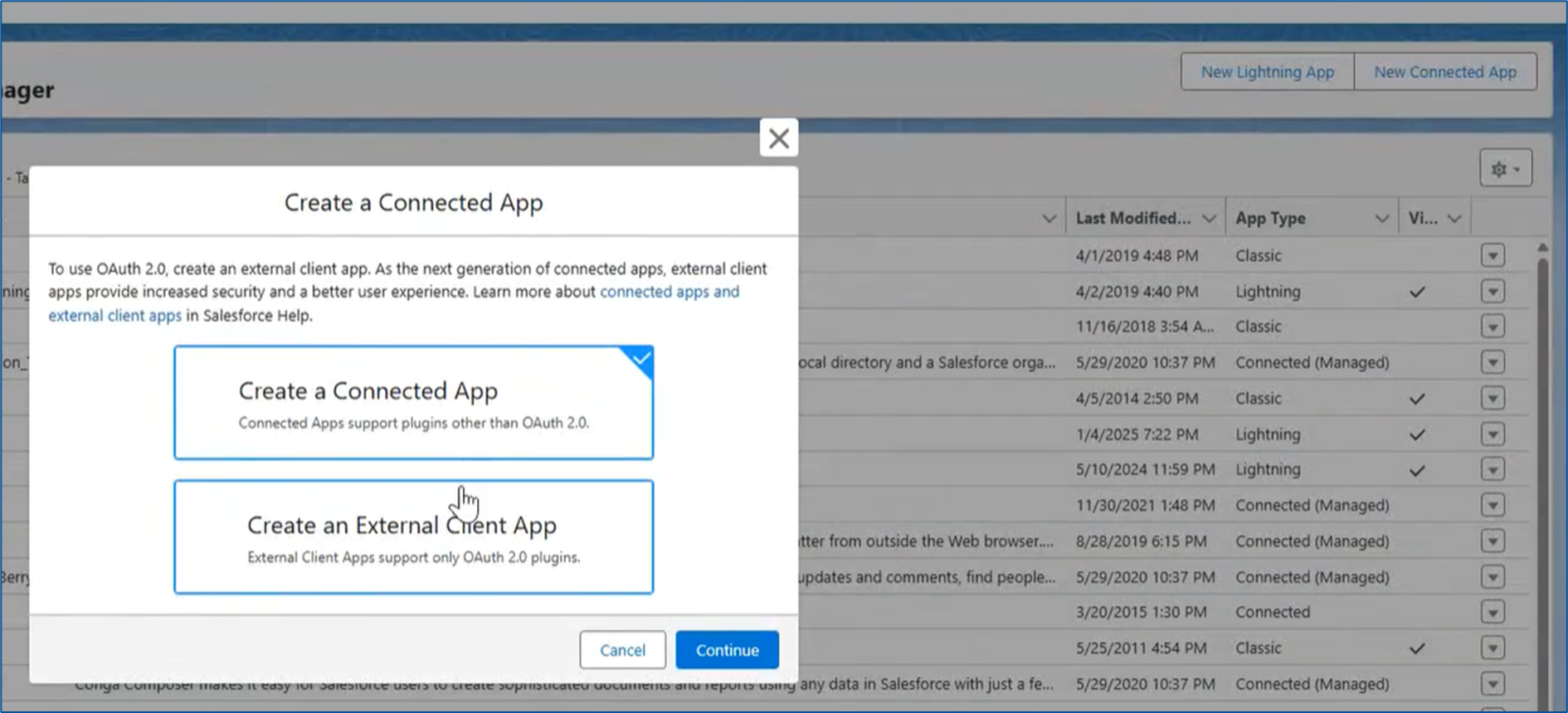Select Create a Connected App option
This screenshot has height=713, width=1568.
[413, 402]
